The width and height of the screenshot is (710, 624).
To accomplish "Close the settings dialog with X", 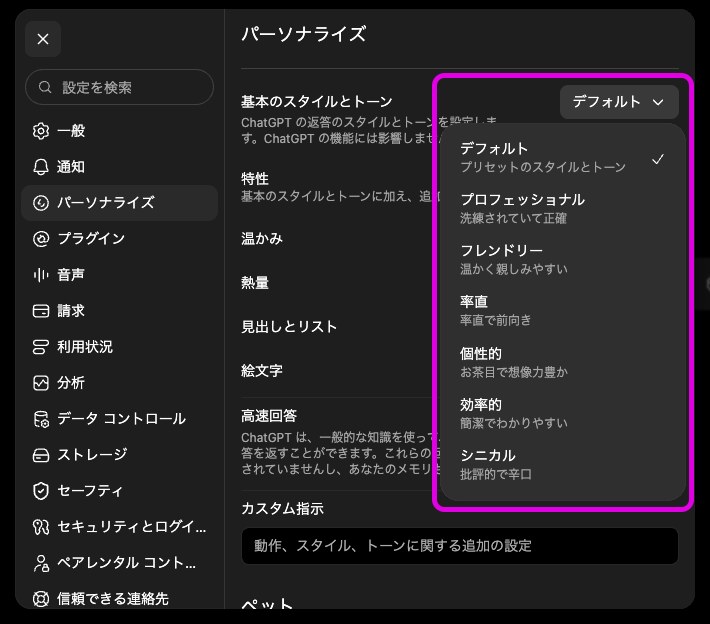I will click(43, 39).
